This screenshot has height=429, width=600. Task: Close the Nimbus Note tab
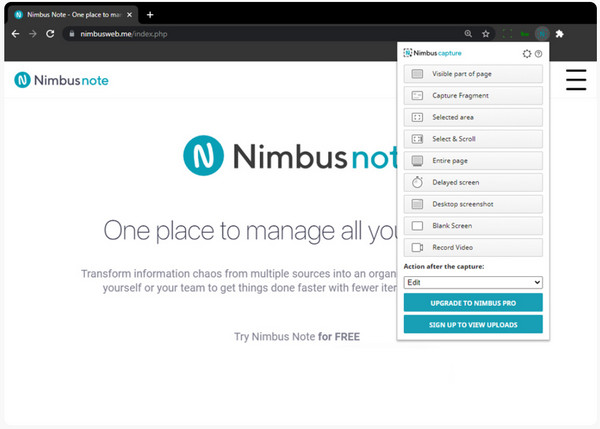[x=129, y=15]
